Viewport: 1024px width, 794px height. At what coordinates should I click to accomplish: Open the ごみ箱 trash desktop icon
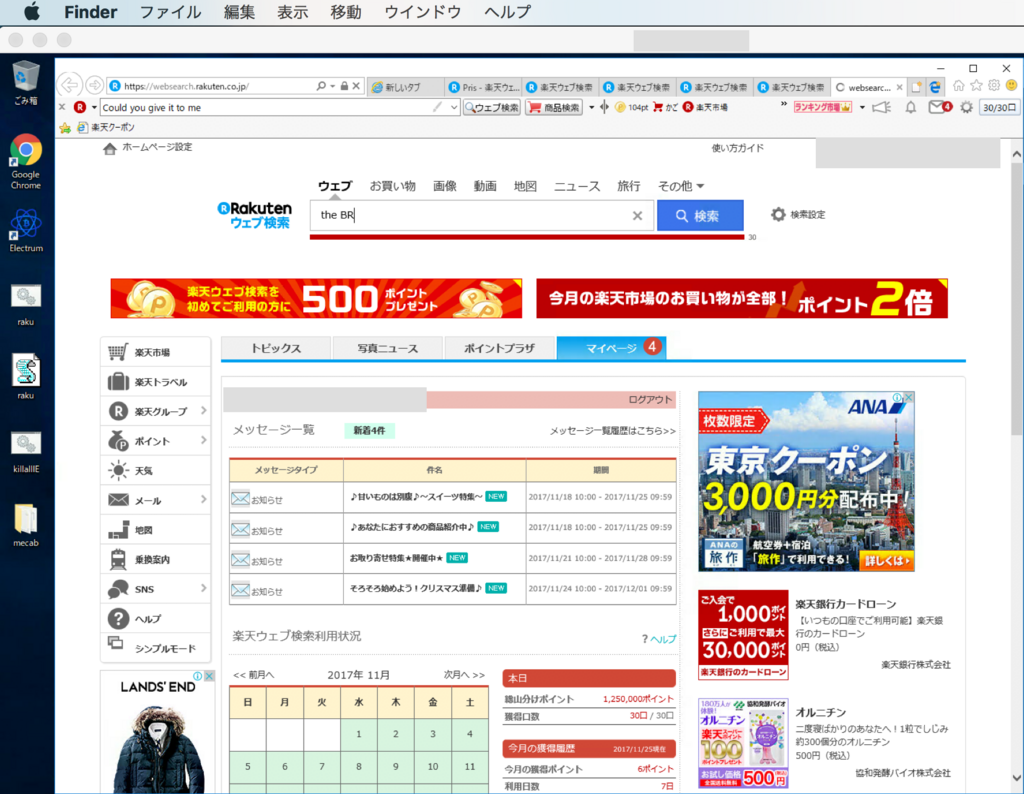[25, 82]
